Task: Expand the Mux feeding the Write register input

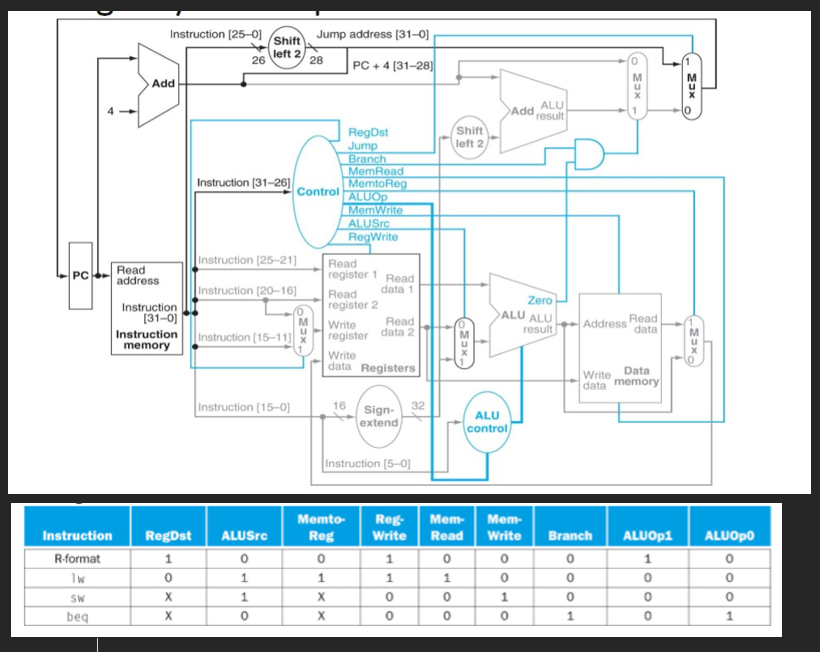Action: [302, 330]
